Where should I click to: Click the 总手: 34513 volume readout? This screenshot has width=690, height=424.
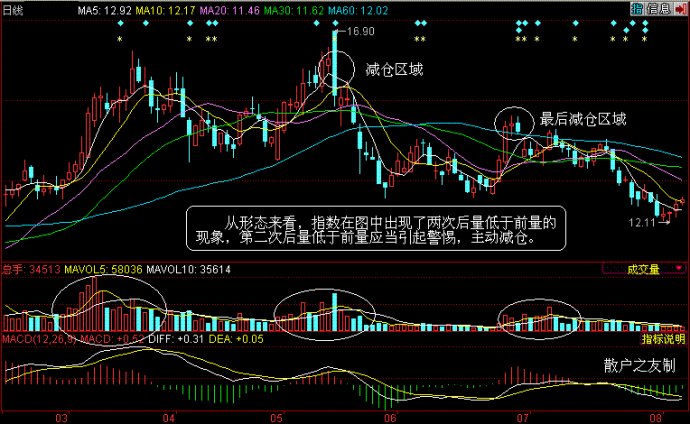click(x=31, y=269)
